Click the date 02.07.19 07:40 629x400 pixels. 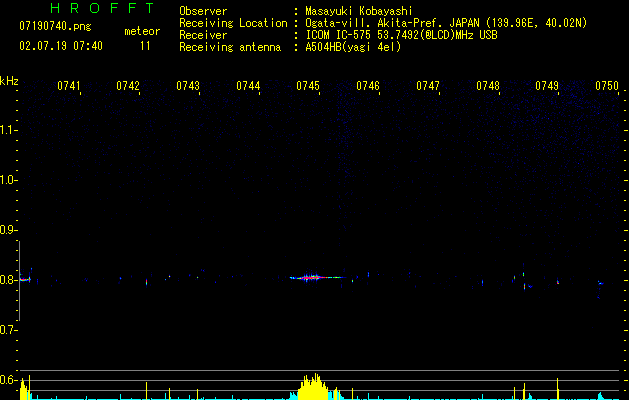click(61, 46)
